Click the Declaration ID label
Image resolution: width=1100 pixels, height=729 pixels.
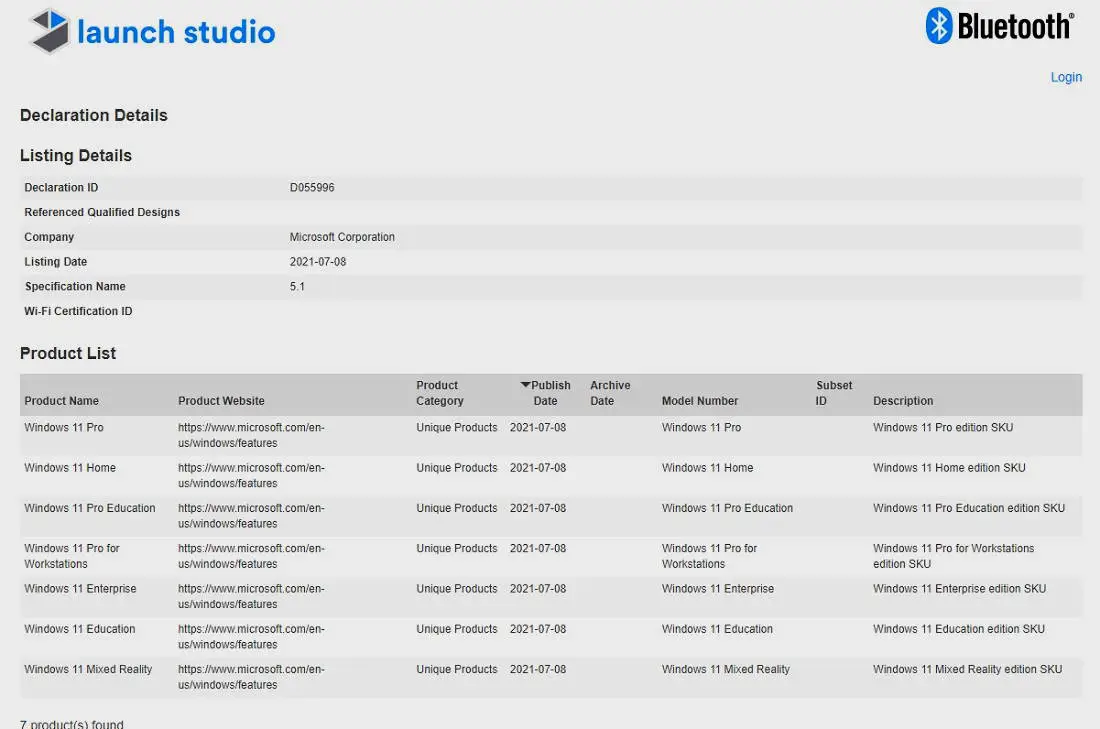tap(61, 187)
